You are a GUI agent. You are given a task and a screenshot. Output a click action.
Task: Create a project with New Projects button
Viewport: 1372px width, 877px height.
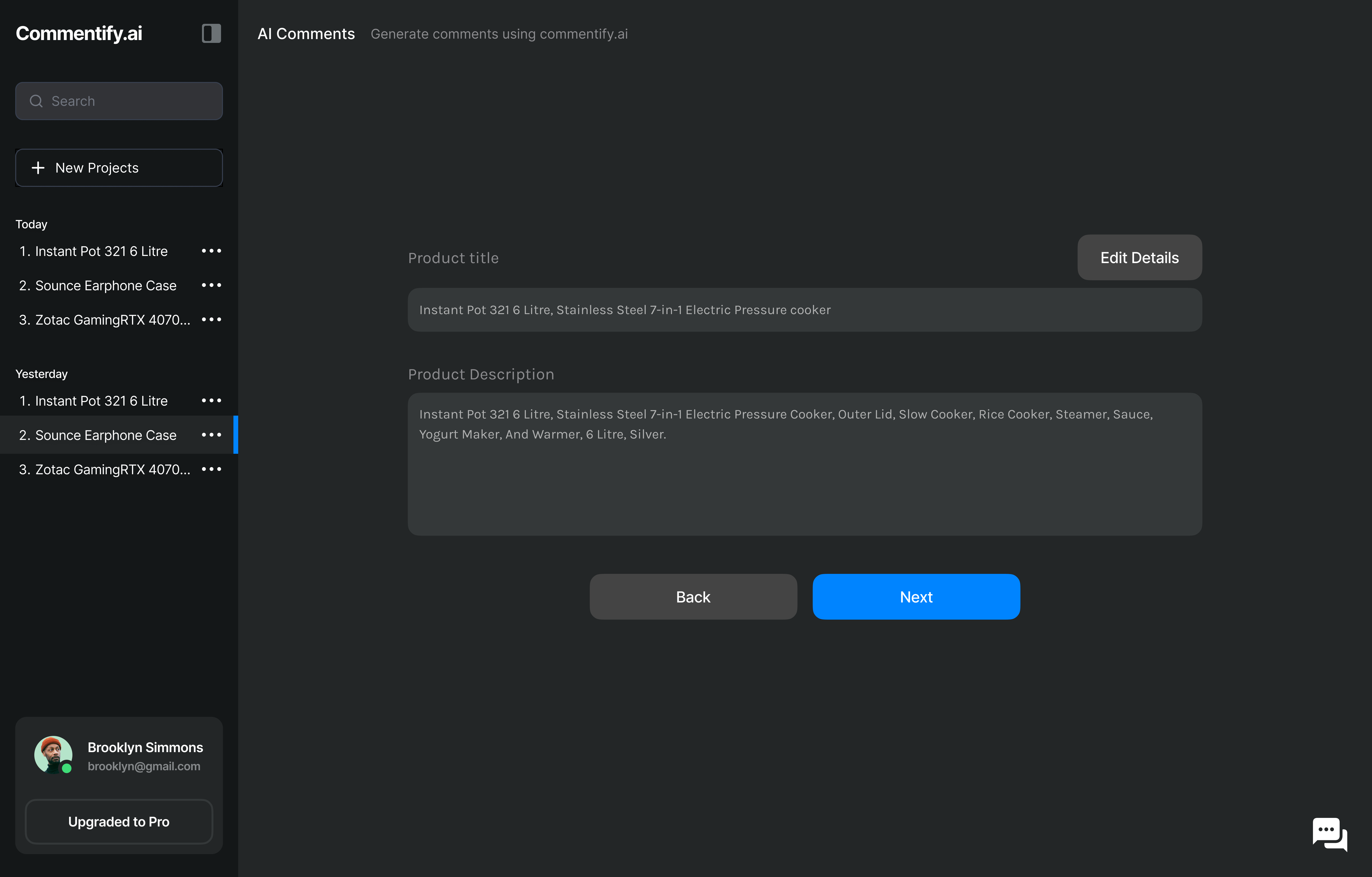119,168
